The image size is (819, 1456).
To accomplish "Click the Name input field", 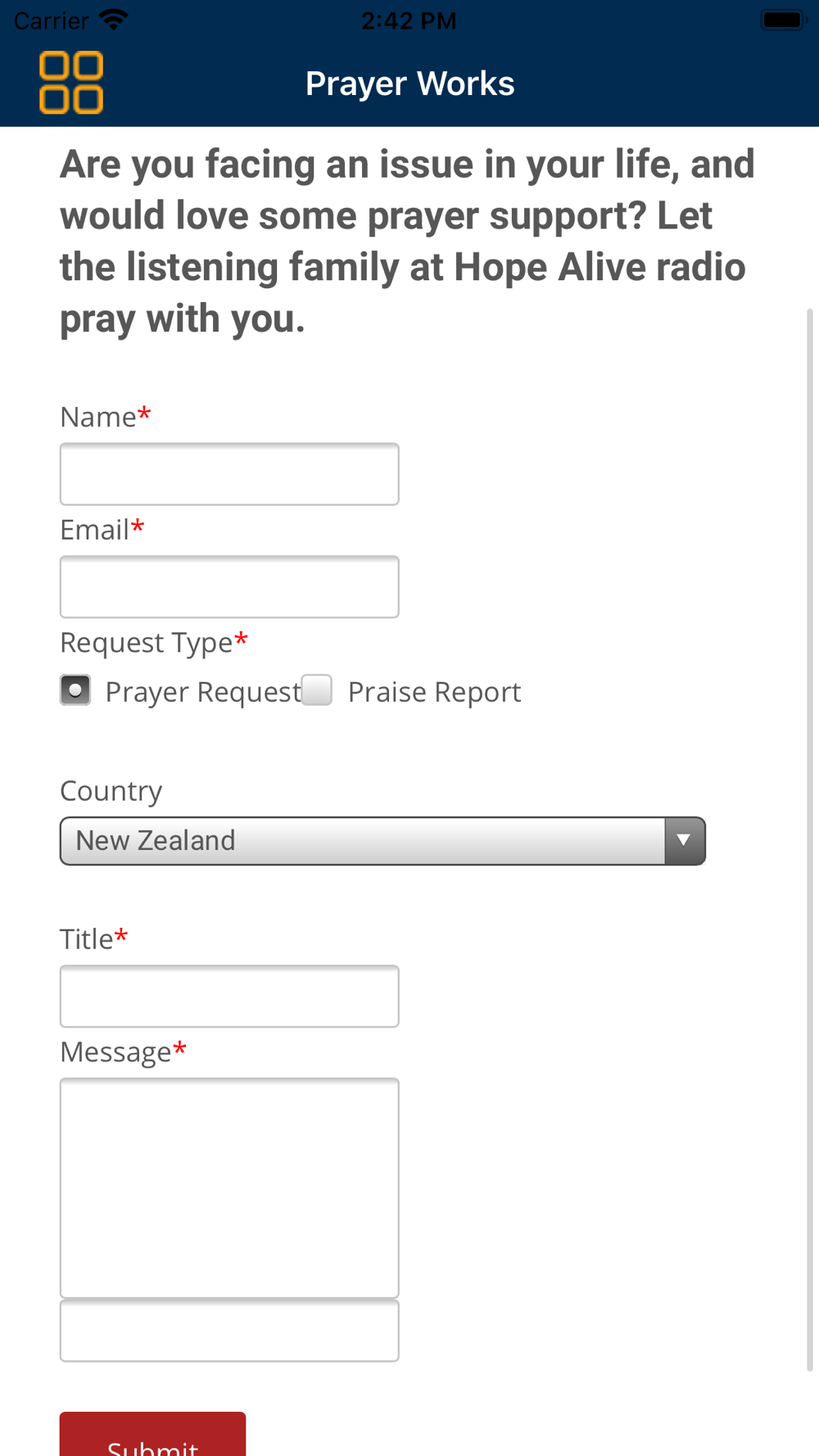I will click(x=229, y=474).
